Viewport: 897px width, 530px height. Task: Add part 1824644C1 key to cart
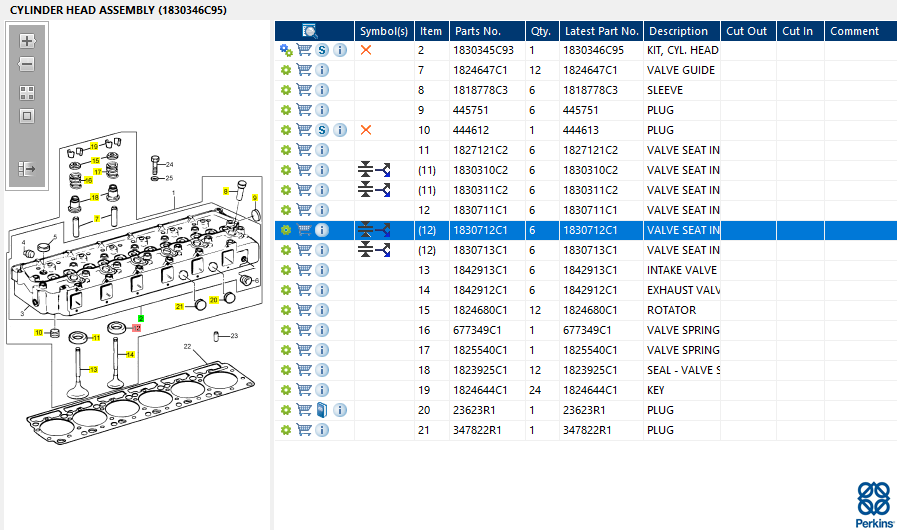pos(304,390)
